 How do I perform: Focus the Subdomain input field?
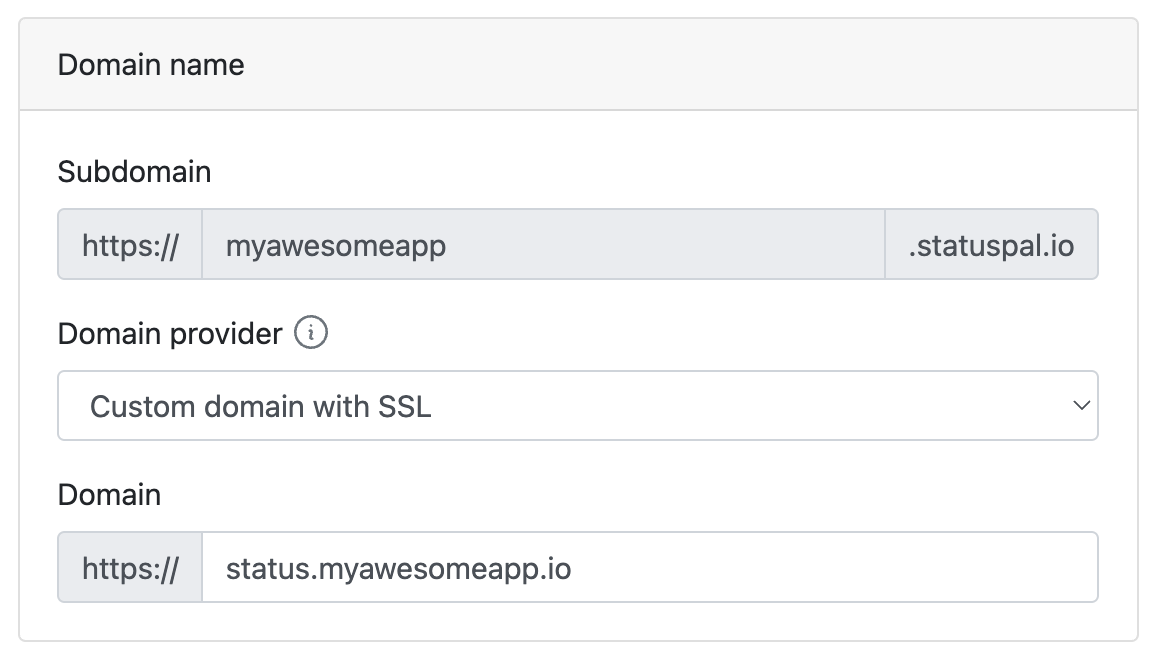pyautogui.click(x=543, y=244)
